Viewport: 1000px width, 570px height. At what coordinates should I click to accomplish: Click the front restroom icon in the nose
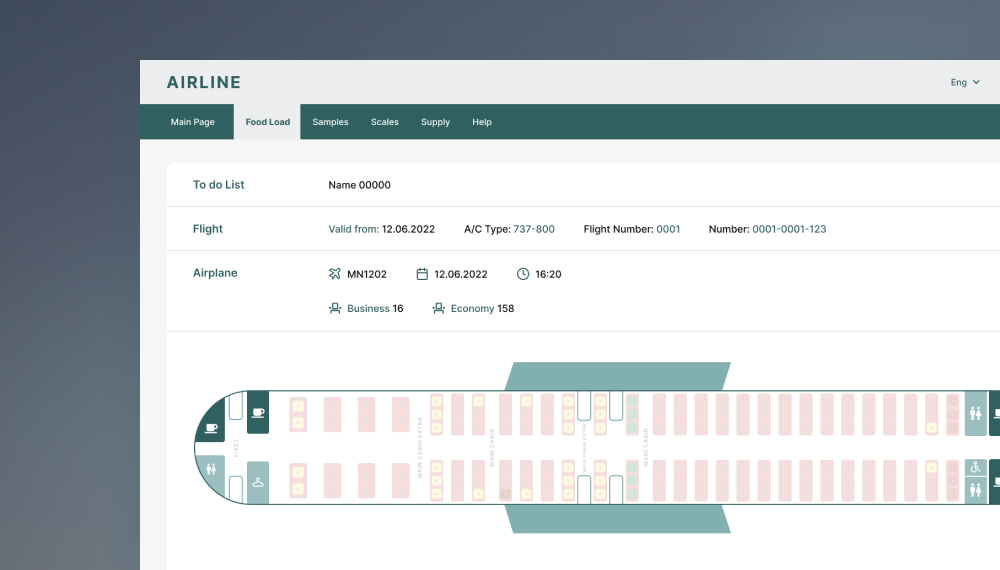[x=211, y=469]
